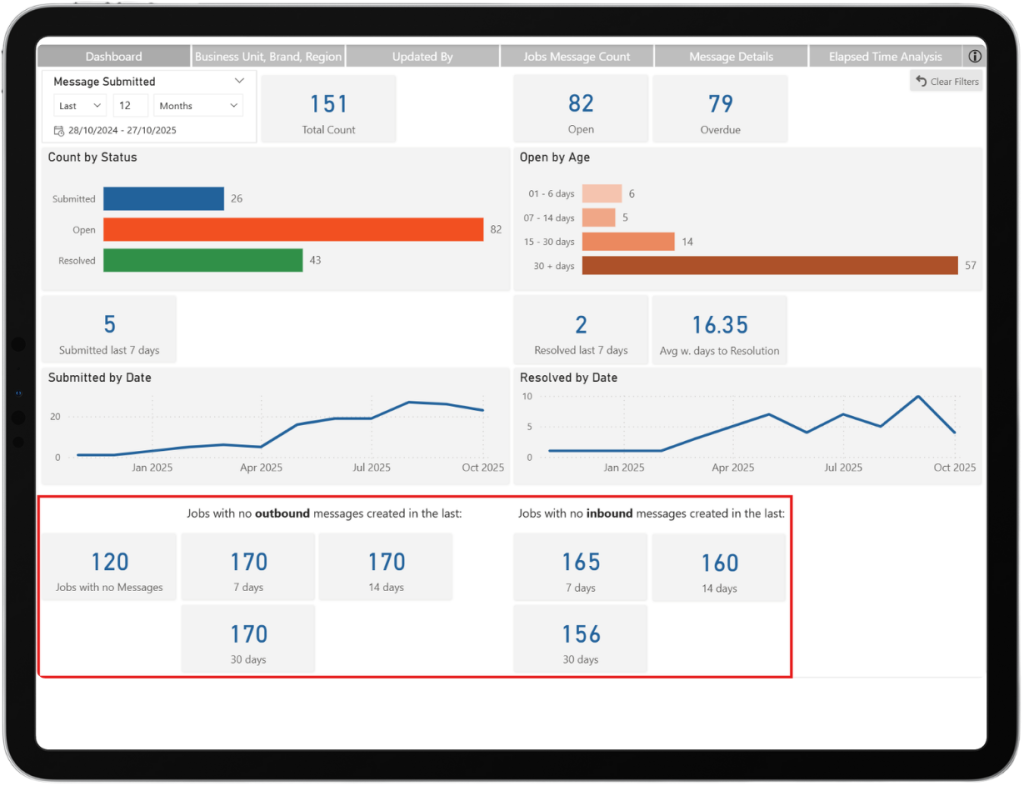Click the Overdue card showing 79
This screenshot has height=786, width=1024.
point(720,109)
